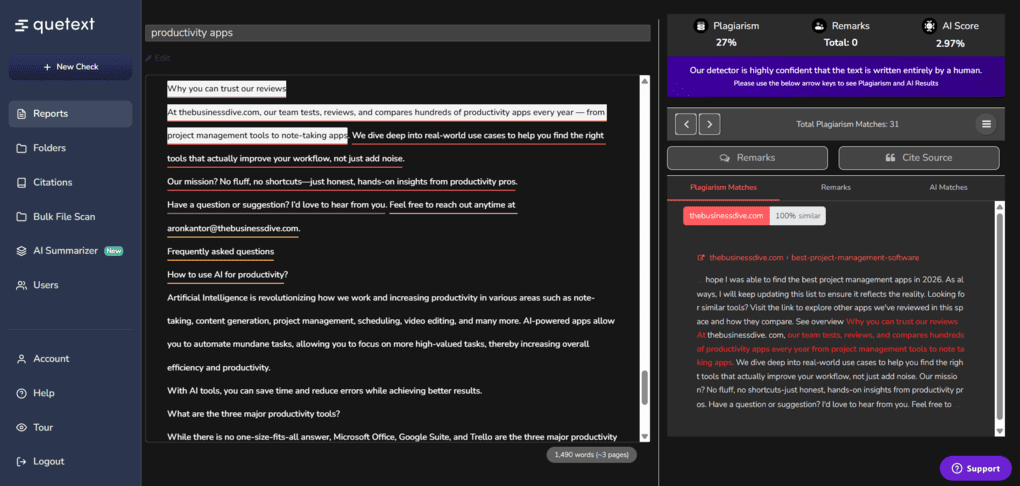
Task: Click matches panel scrollbar down arrow
Action: [x=1000, y=431]
